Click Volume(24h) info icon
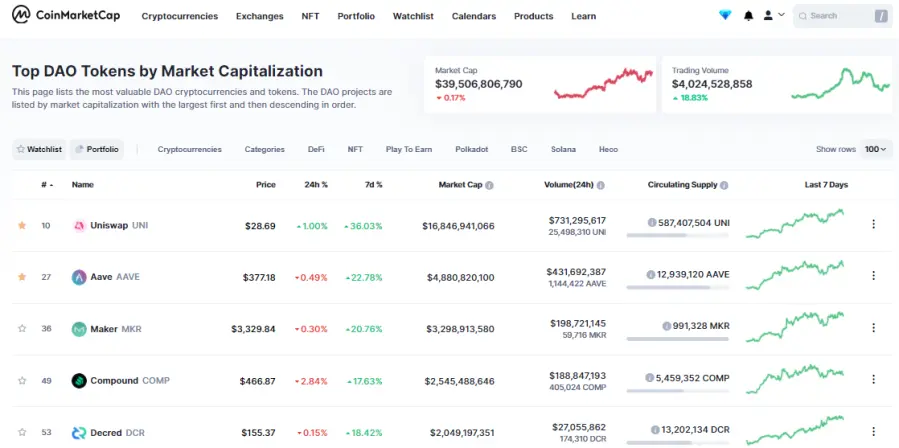Screen dimensions: 899x448 click(x=600, y=185)
